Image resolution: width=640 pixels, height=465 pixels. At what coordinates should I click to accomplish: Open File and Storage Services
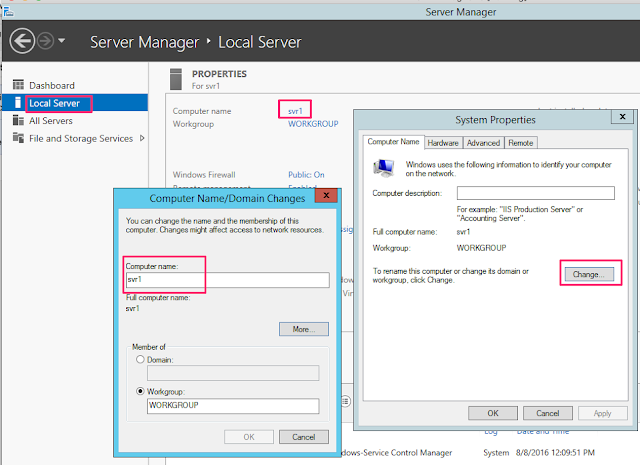point(81,138)
